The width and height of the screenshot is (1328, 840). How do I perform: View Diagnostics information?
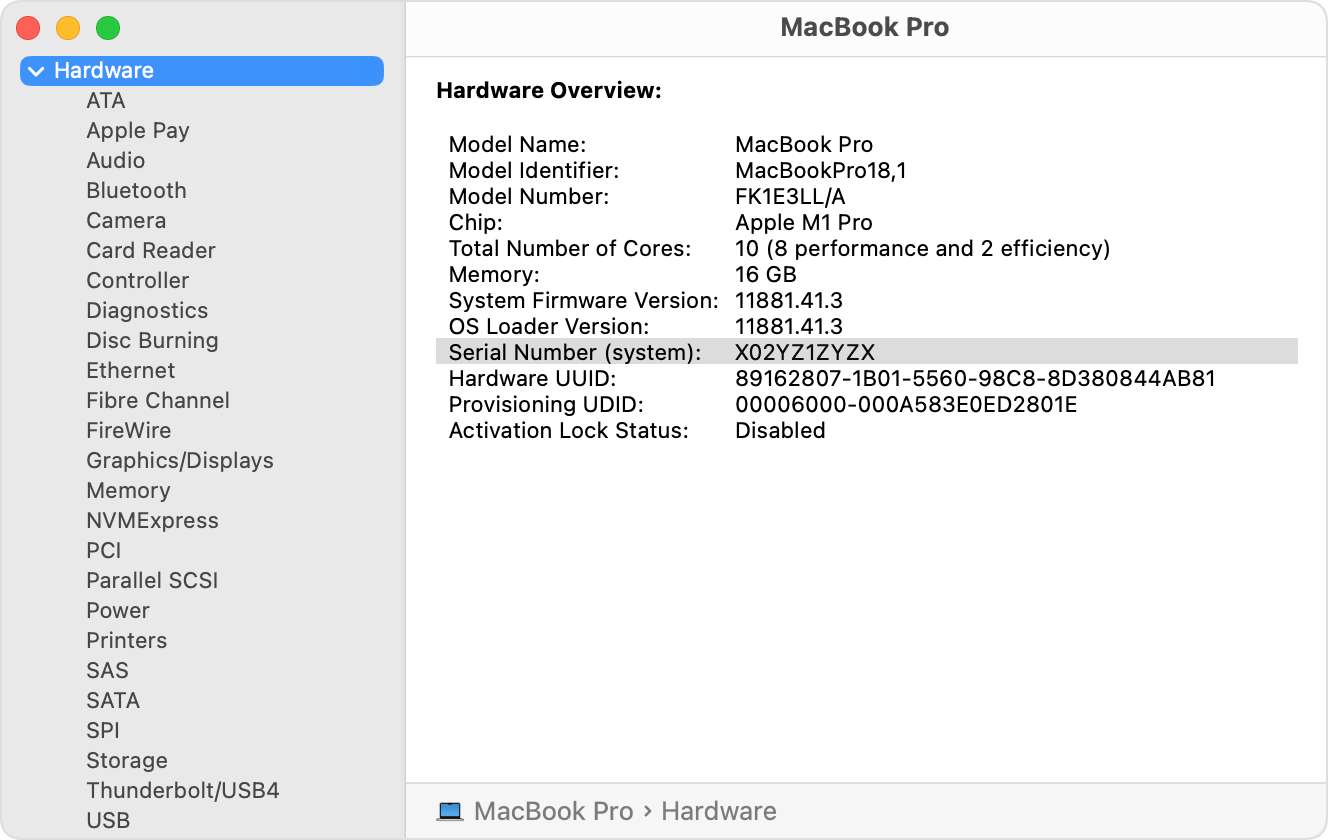pyautogui.click(x=147, y=311)
